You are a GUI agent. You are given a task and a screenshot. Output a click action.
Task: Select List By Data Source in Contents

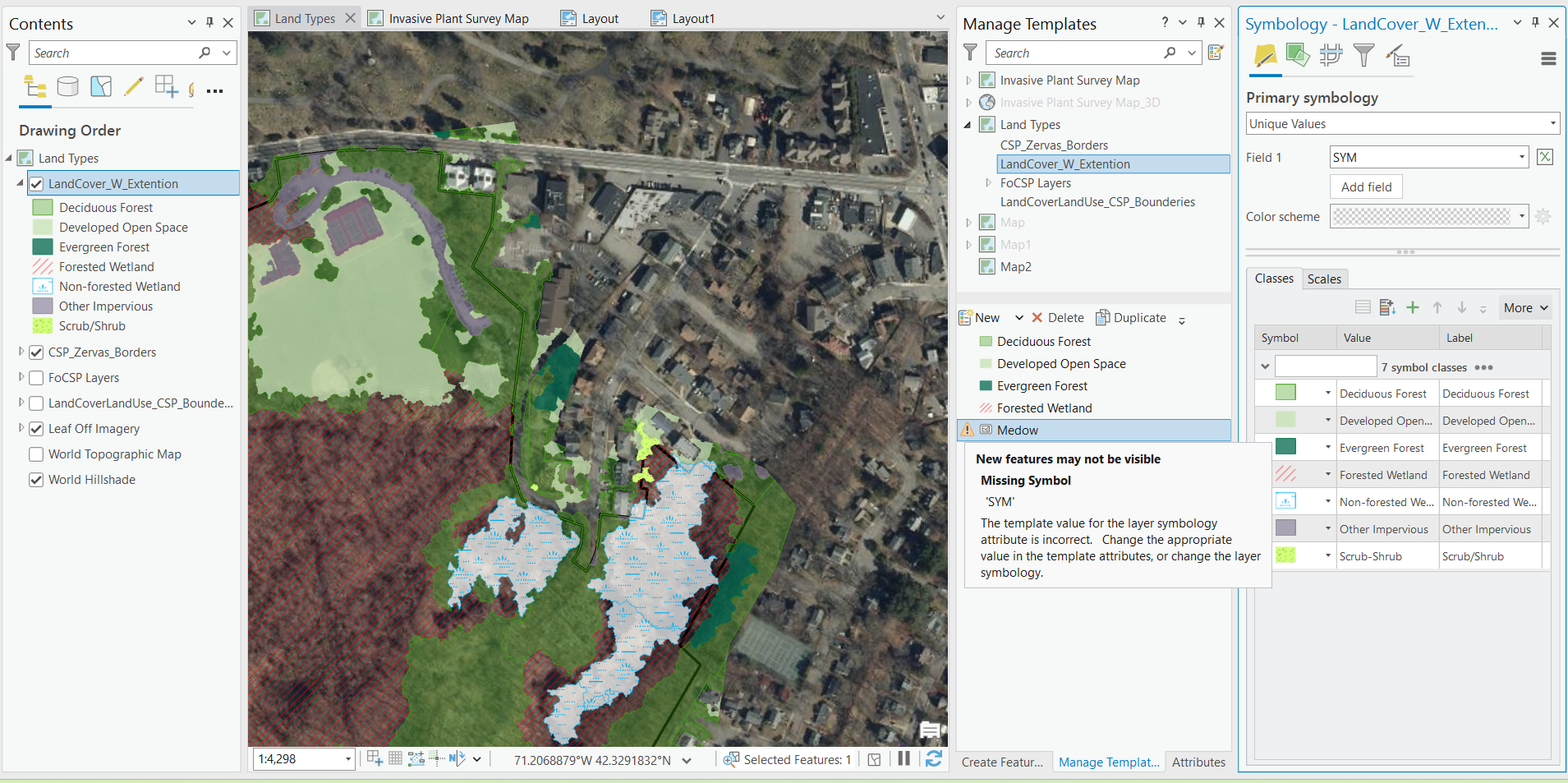(67, 86)
